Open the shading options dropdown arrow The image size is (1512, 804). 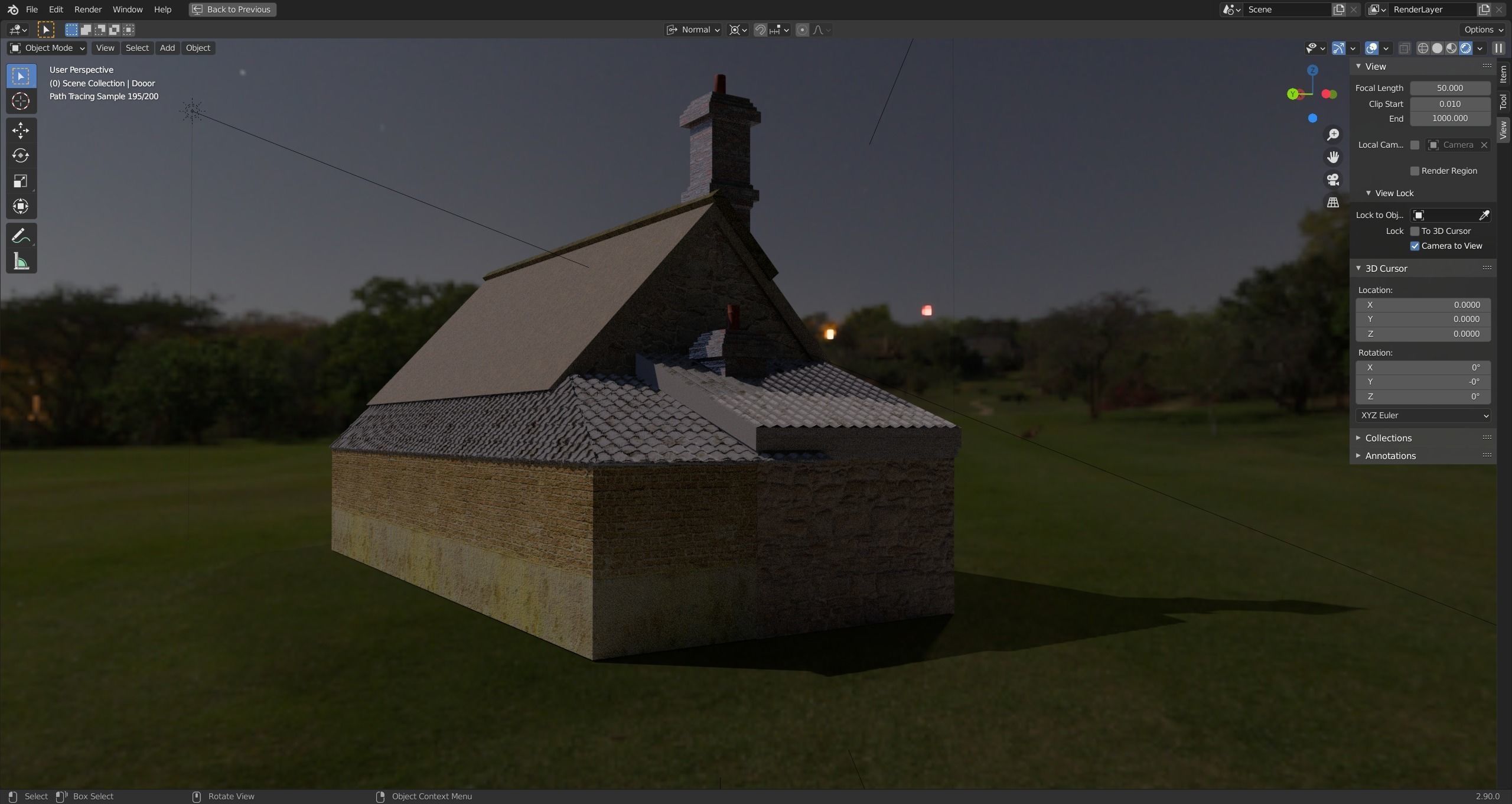point(1480,48)
